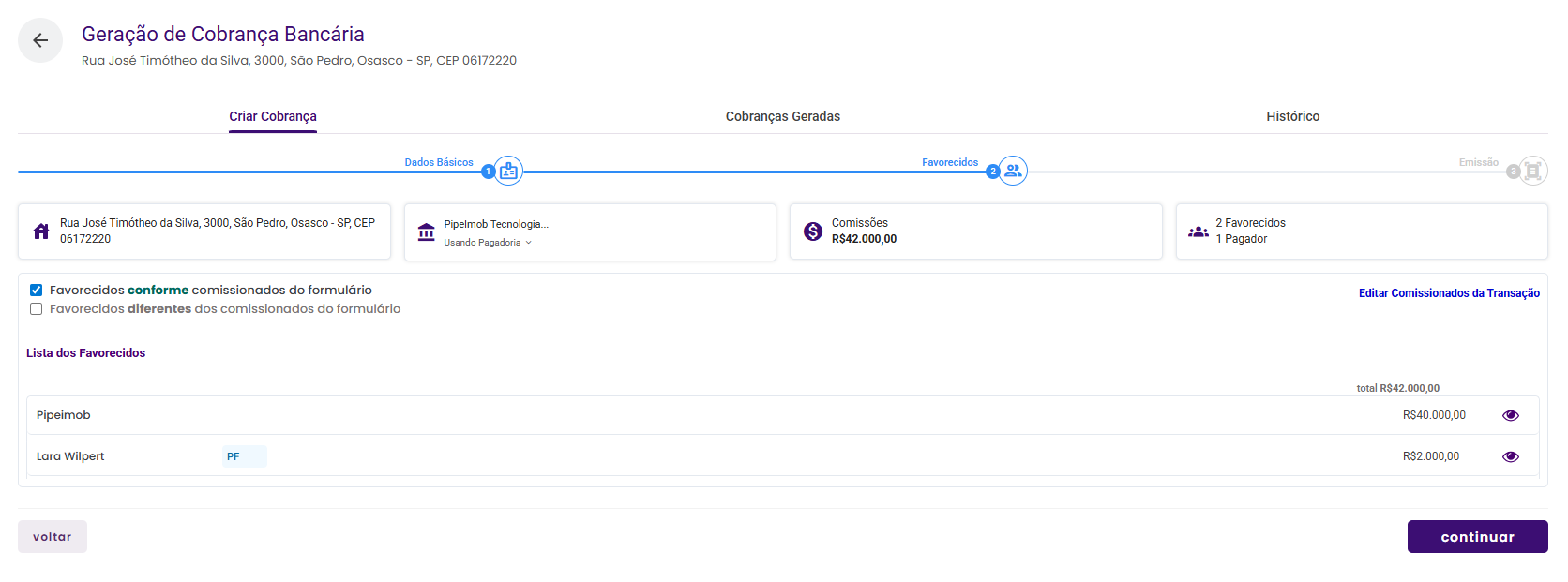Open the Emissão step icon
Image resolution: width=1568 pixels, height=582 pixels.
[1533, 171]
